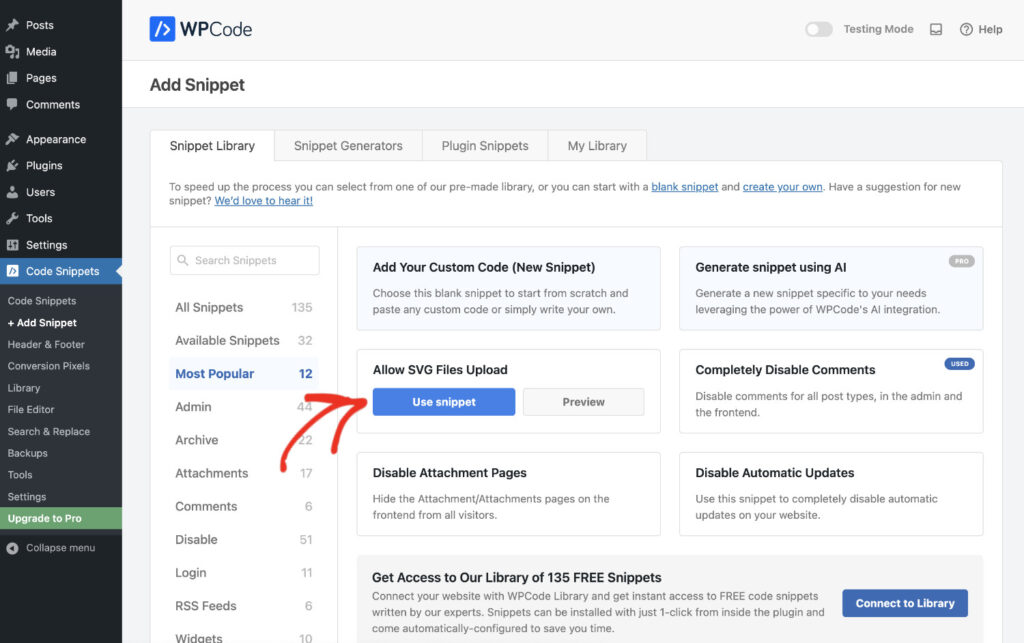
Task: Open the WPCode inbox icon near Testing Mode
Action: click(936, 29)
